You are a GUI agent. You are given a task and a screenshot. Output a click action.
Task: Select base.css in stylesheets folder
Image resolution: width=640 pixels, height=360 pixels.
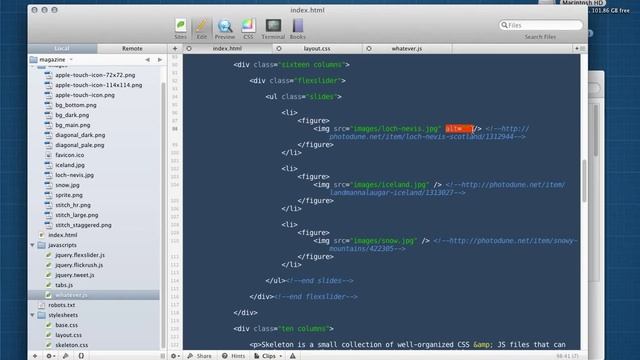click(x=67, y=325)
